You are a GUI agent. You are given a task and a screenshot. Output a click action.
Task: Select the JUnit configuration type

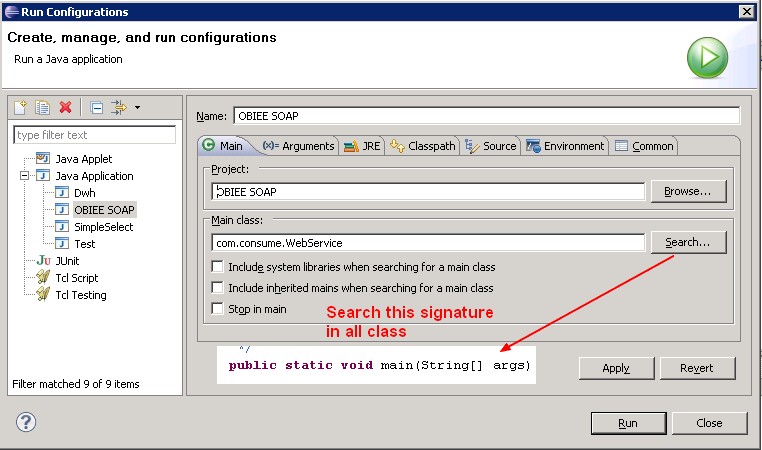coord(66,261)
